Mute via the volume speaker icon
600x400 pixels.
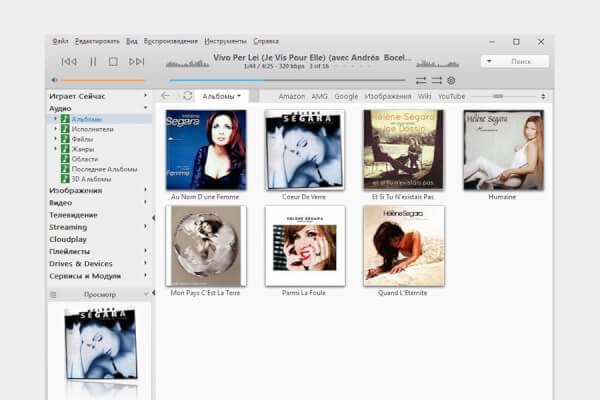point(54,80)
